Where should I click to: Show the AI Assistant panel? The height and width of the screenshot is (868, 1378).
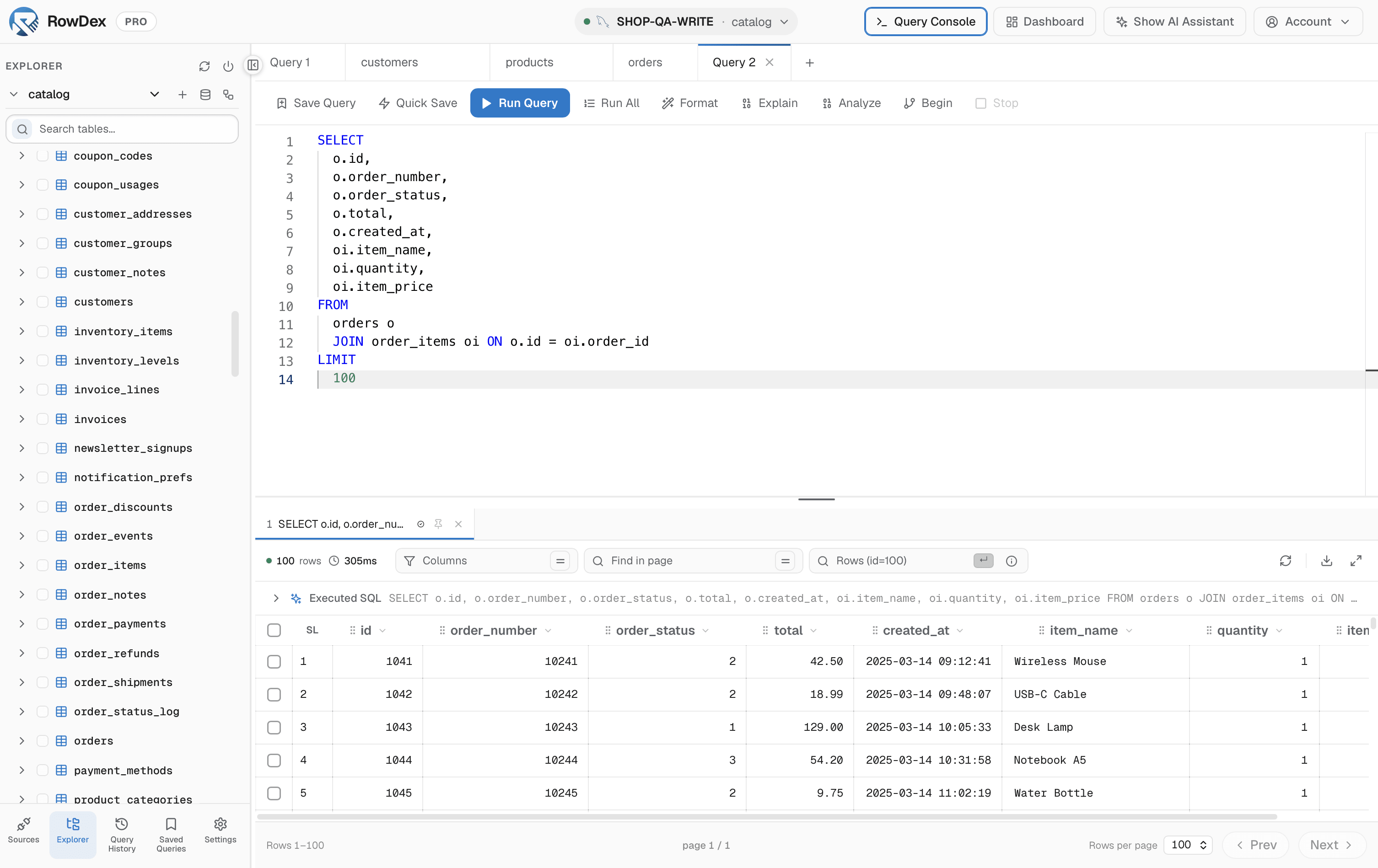tap(1174, 22)
